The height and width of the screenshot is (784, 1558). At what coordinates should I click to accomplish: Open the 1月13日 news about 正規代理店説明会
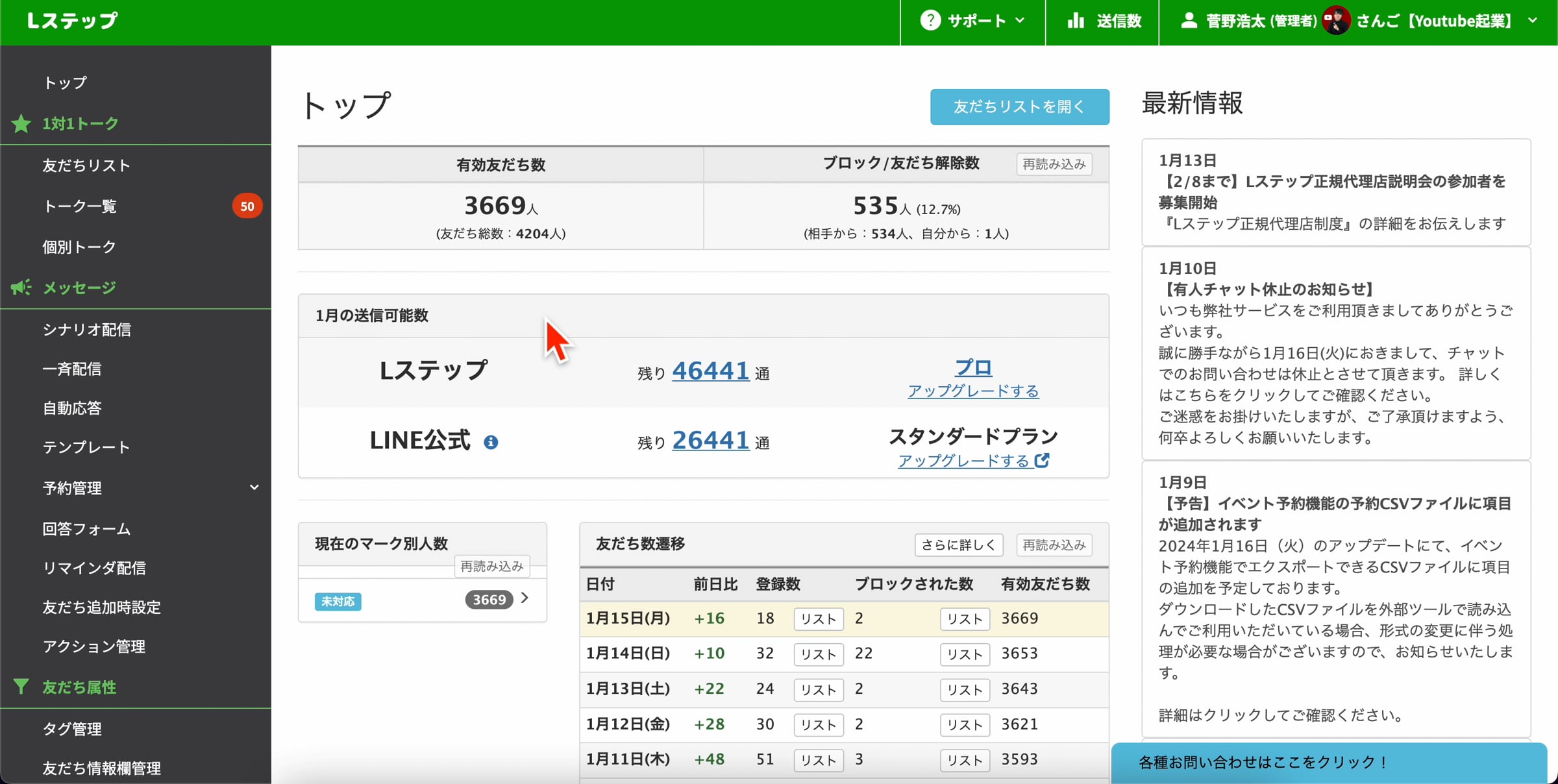click(1336, 192)
